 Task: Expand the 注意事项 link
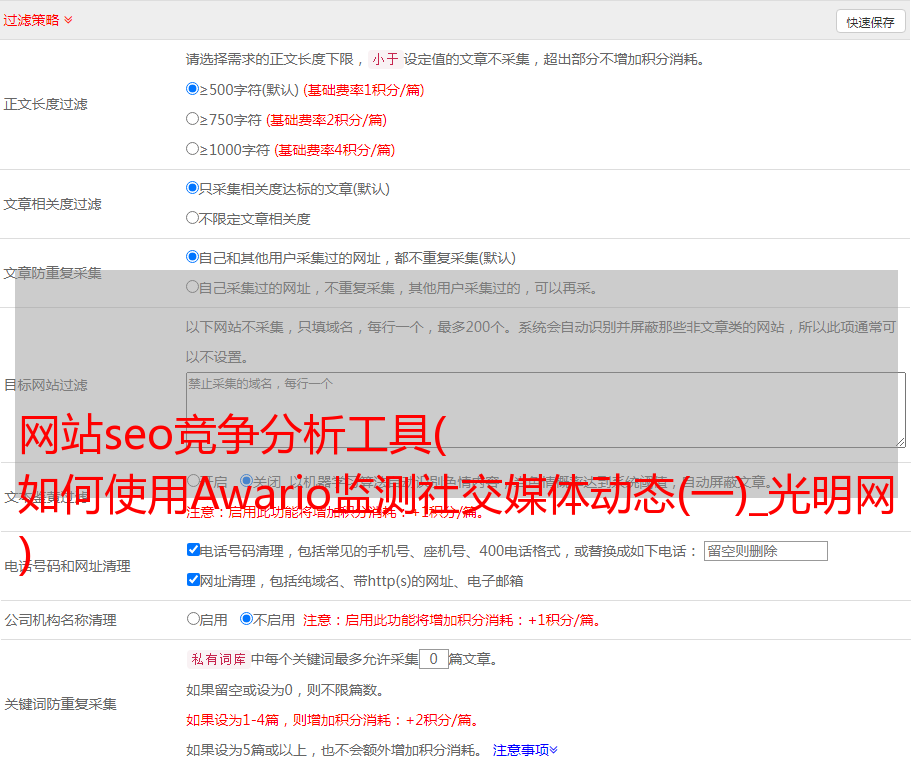tap(525, 751)
